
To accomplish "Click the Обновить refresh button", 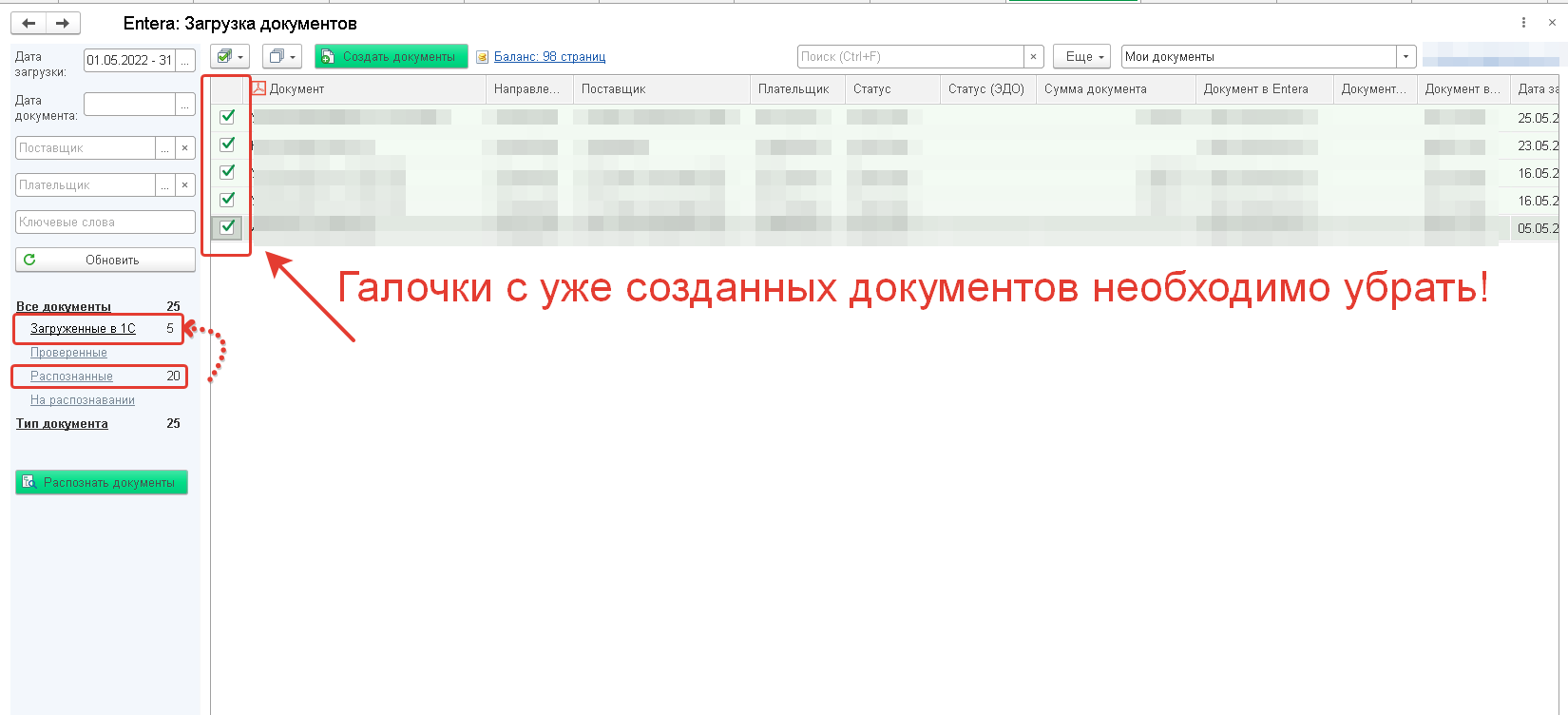I will tap(105, 260).
